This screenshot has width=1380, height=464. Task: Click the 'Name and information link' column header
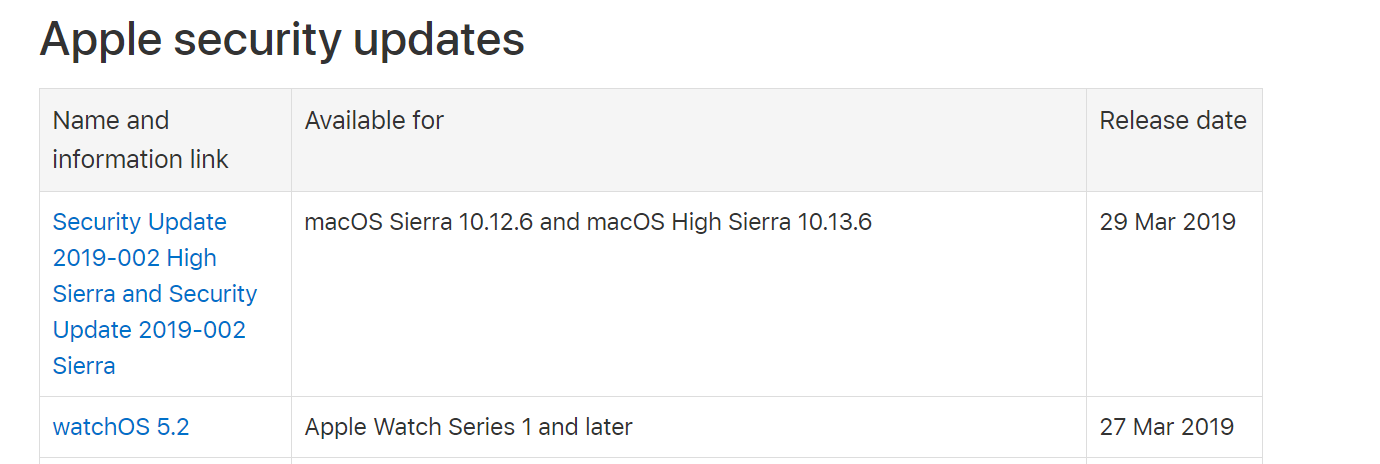140,140
